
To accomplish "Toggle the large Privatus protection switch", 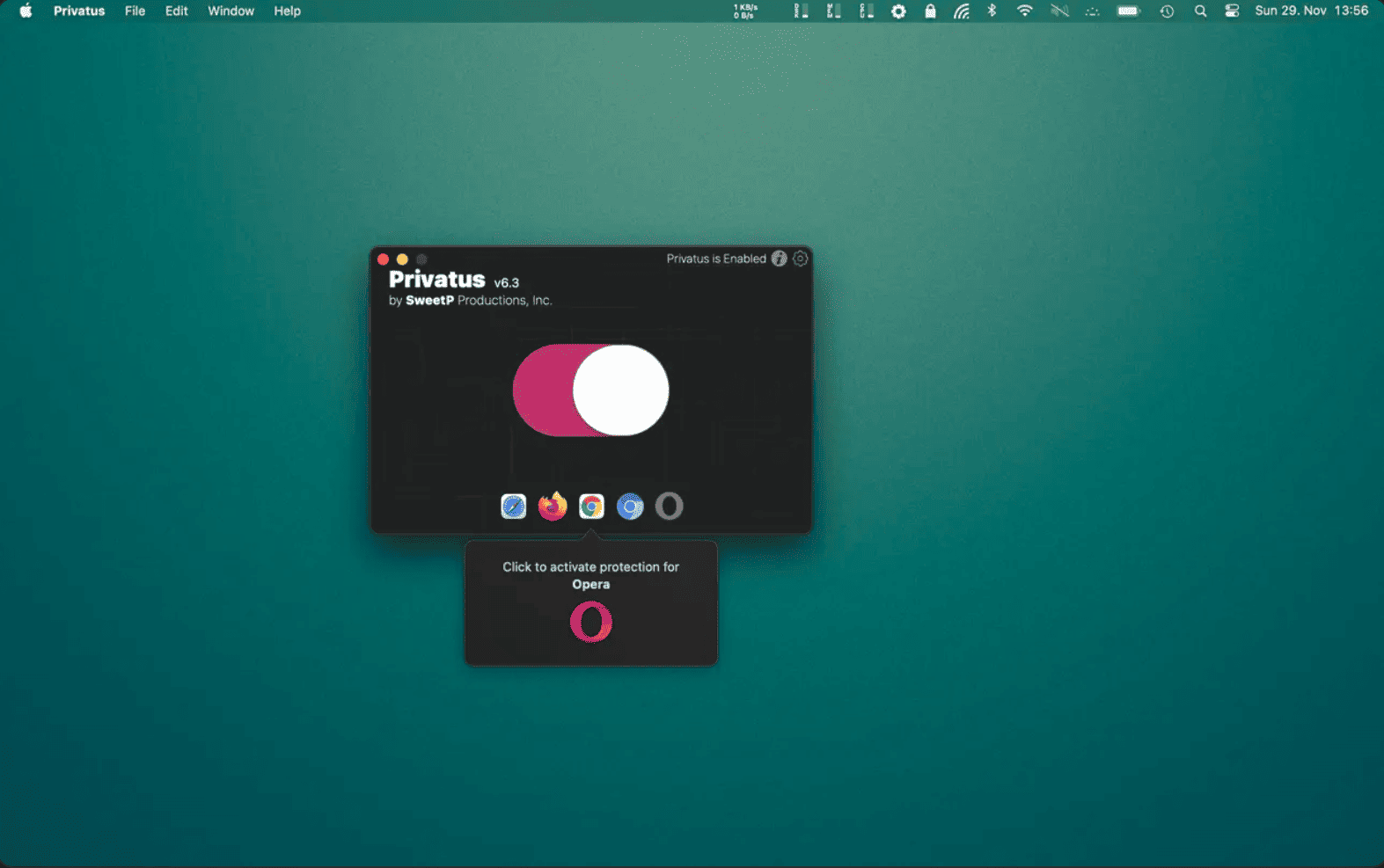I will (591, 390).
